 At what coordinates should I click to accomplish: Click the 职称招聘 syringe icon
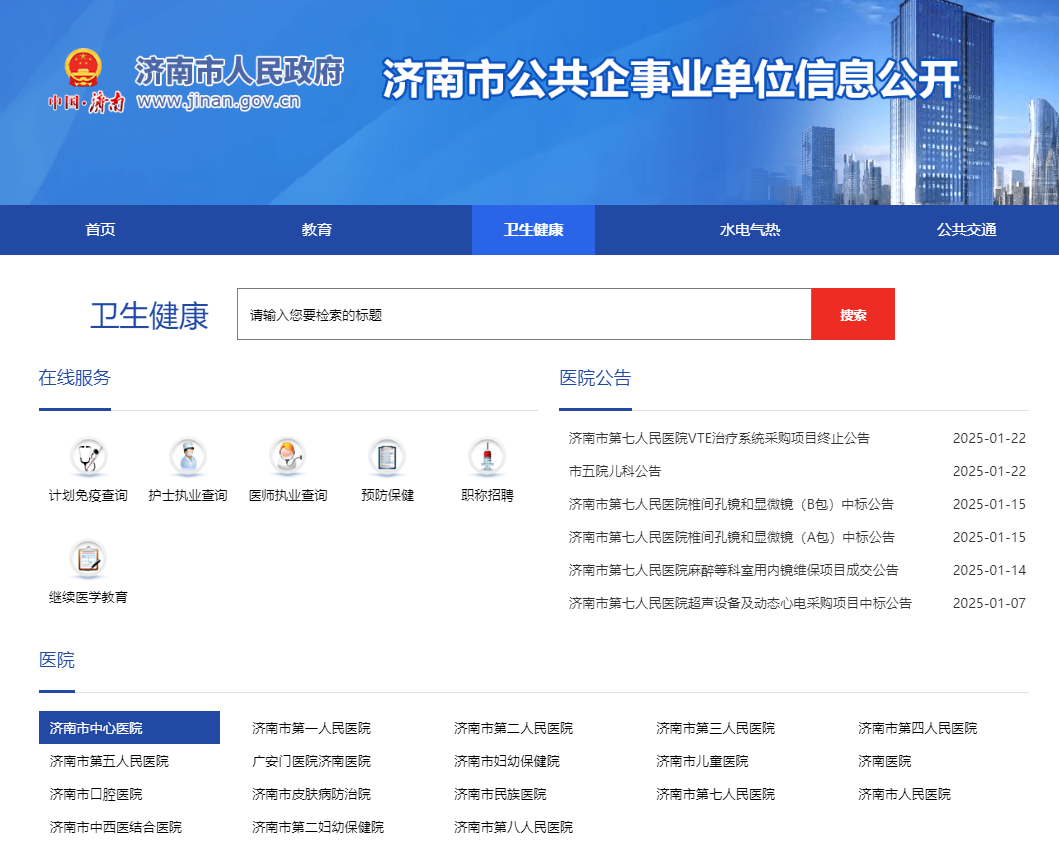487,458
